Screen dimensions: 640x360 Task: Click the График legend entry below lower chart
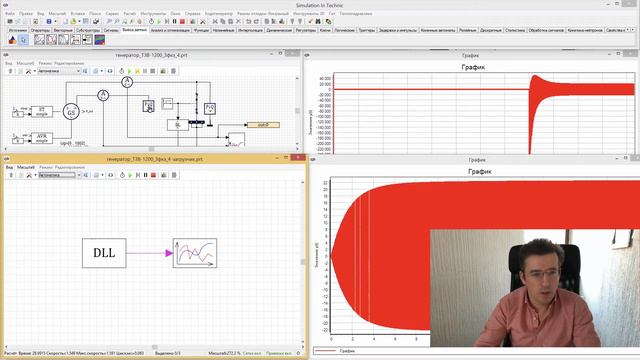(x=347, y=351)
